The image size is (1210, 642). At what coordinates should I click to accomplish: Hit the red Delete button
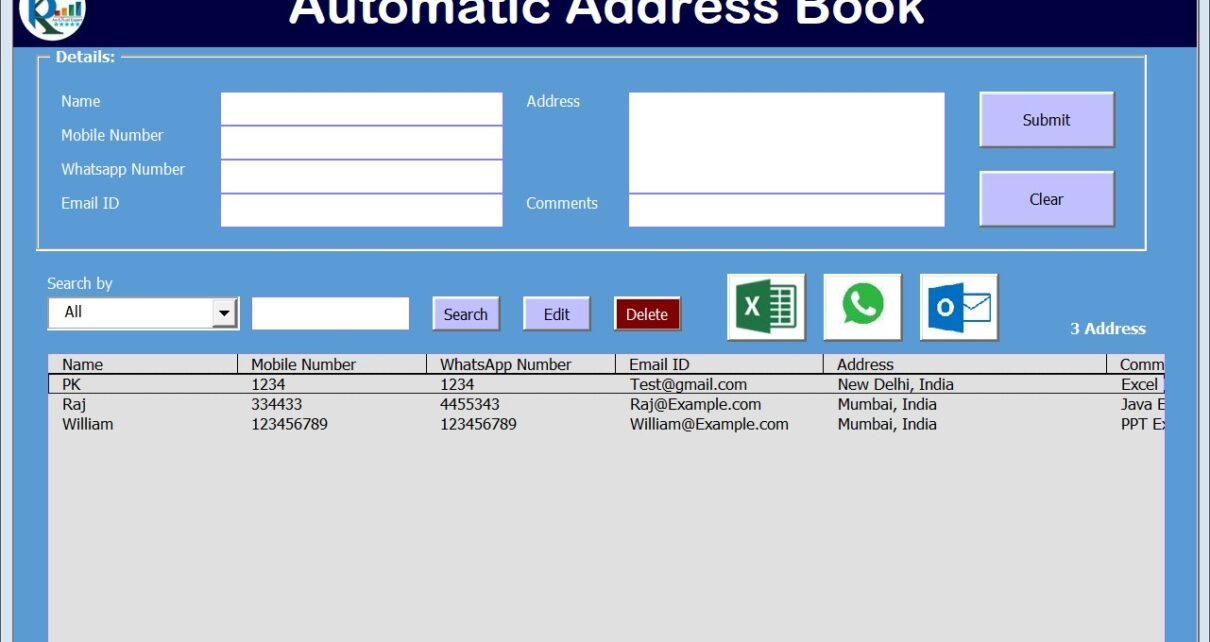647,314
